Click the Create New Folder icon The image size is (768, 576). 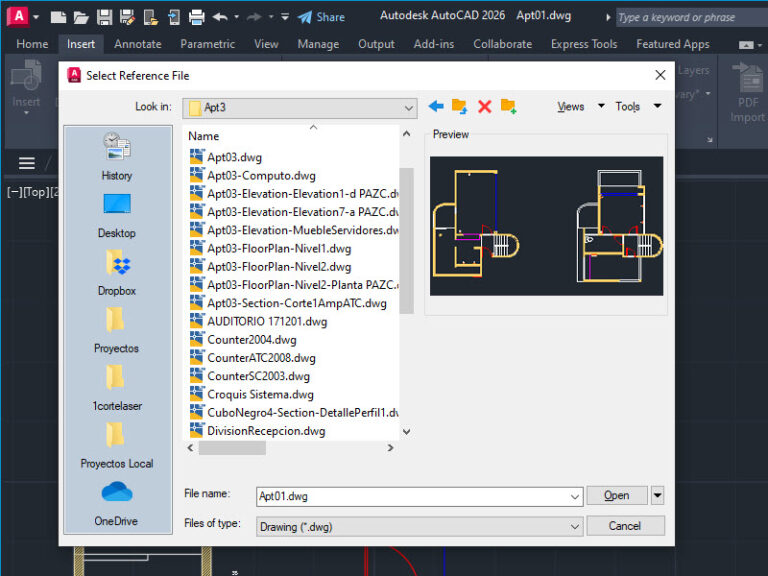(x=508, y=106)
